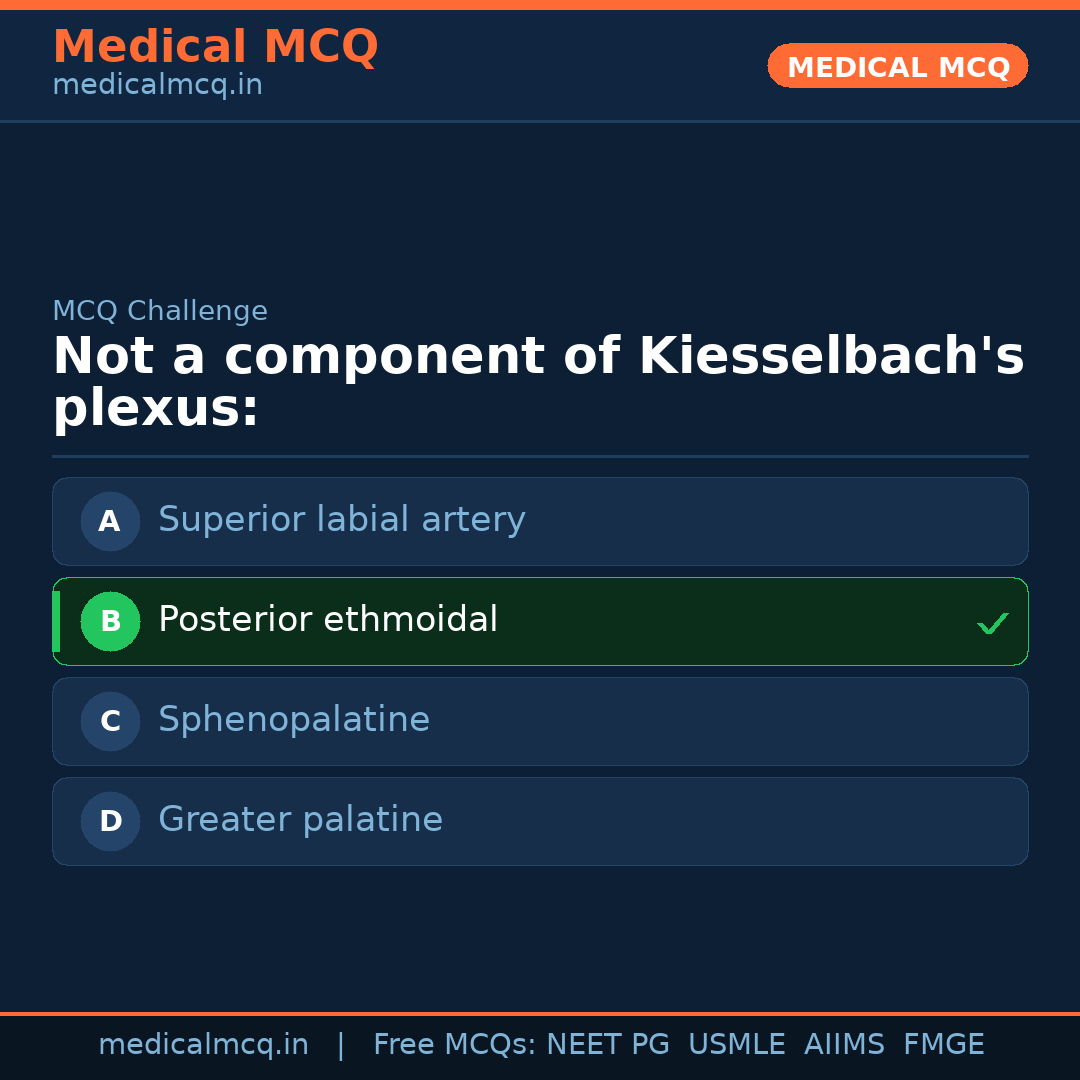Click the Medical MCQ header title
The height and width of the screenshot is (1080, 1080).
point(215,47)
